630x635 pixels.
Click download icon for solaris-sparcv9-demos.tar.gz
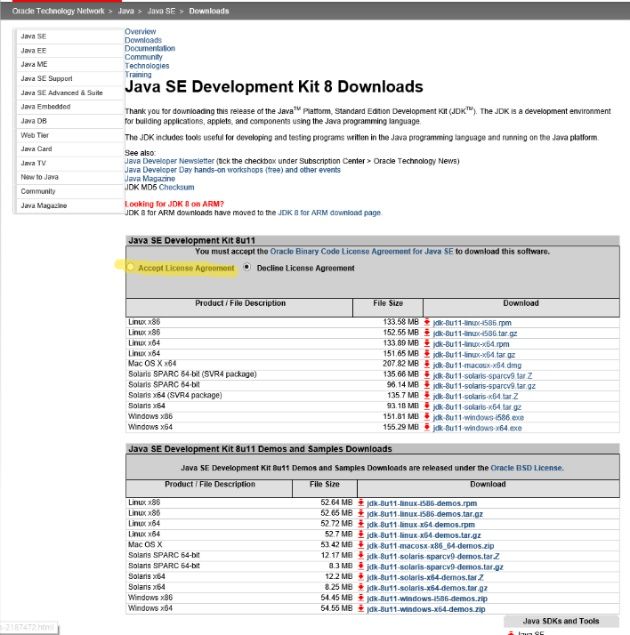tap(361, 566)
